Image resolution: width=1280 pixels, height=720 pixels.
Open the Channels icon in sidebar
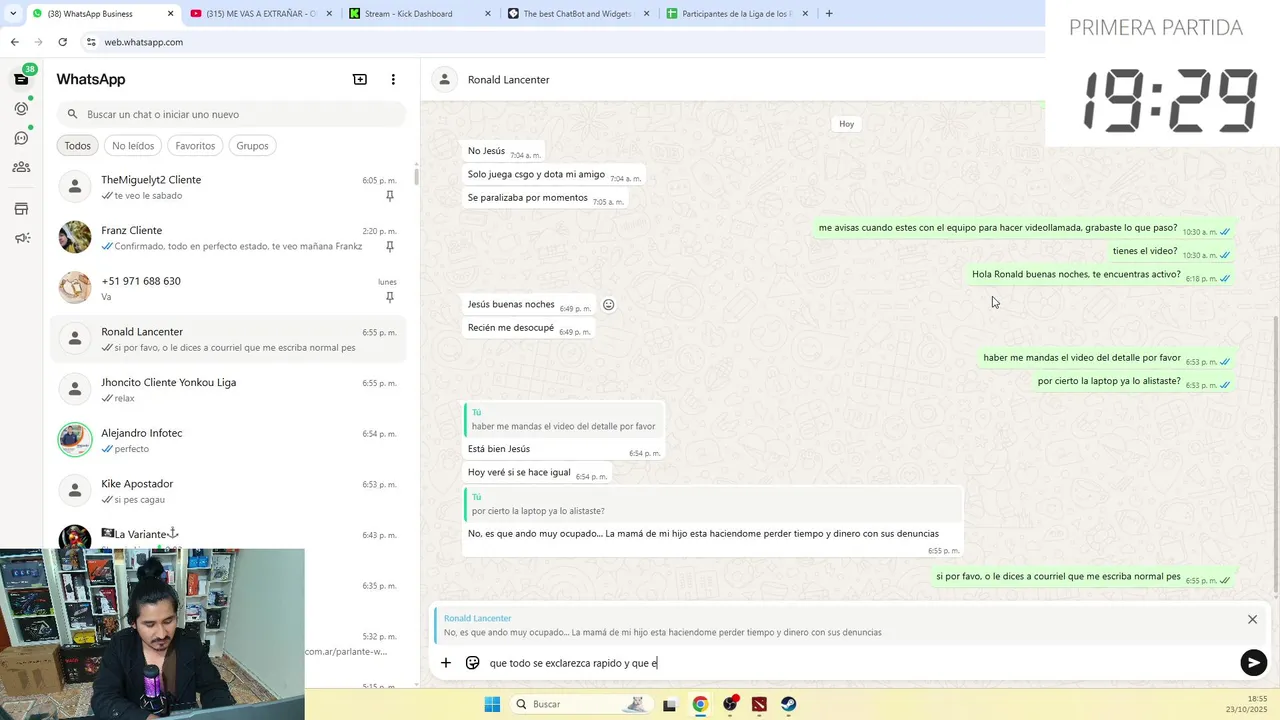coord(21,138)
